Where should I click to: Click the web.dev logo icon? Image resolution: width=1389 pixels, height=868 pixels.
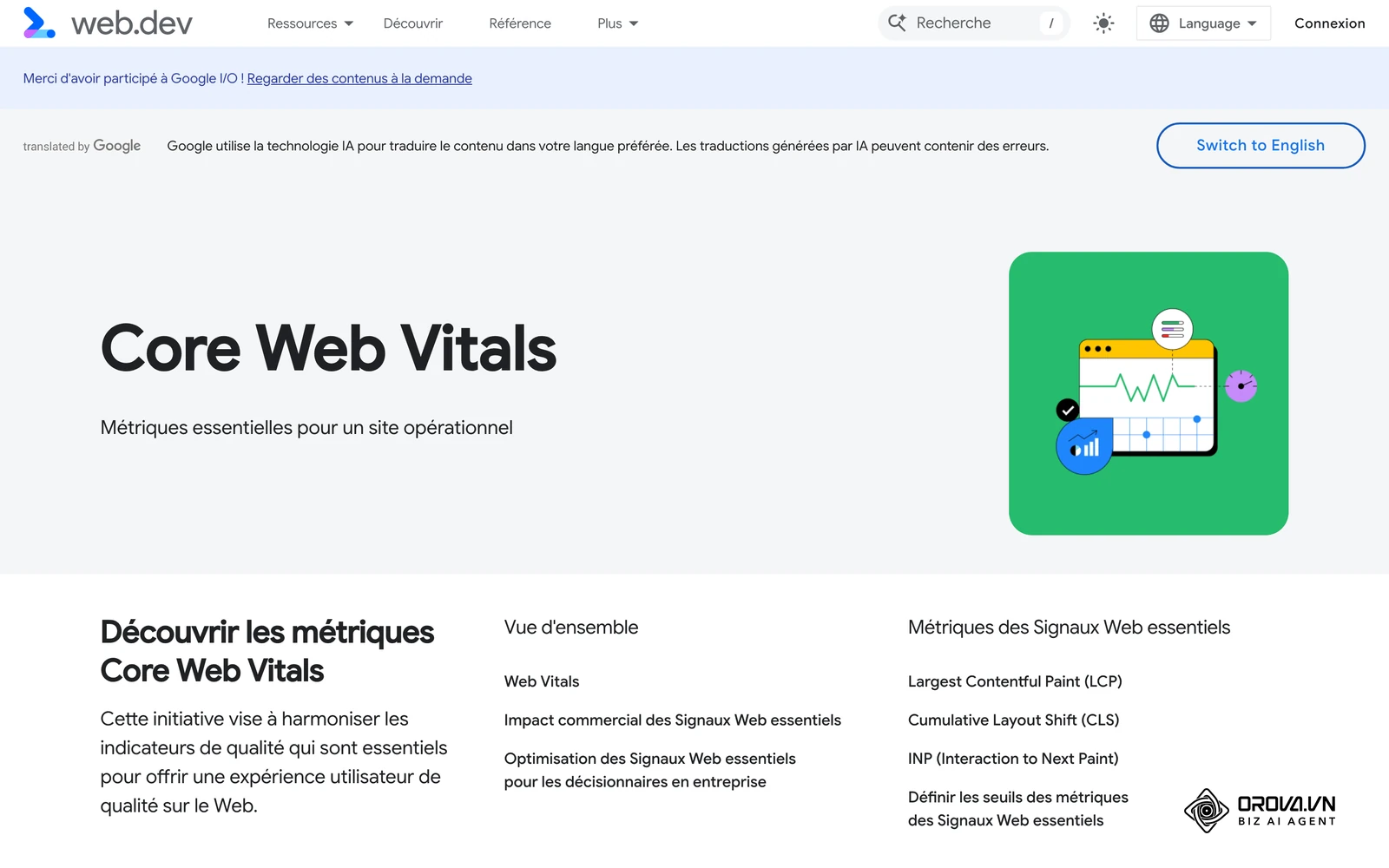[39, 23]
